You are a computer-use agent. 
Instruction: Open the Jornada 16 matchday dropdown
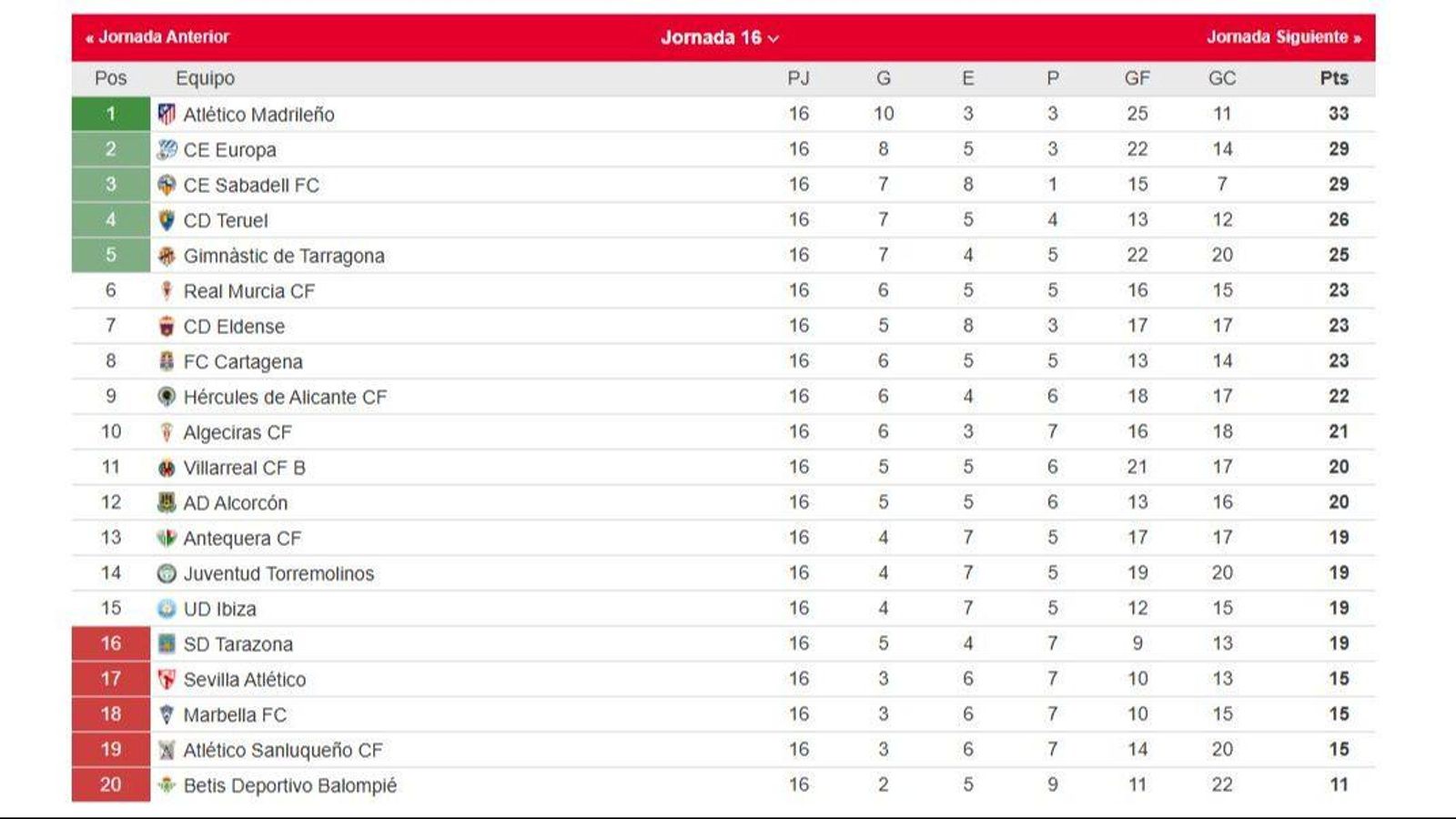click(715, 37)
